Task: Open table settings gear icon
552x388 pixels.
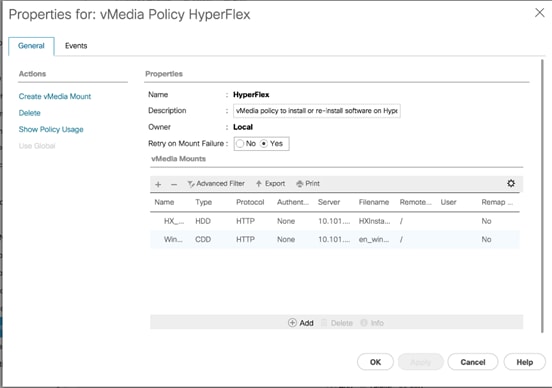Action: pyautogui.click(x=511, y=183)
